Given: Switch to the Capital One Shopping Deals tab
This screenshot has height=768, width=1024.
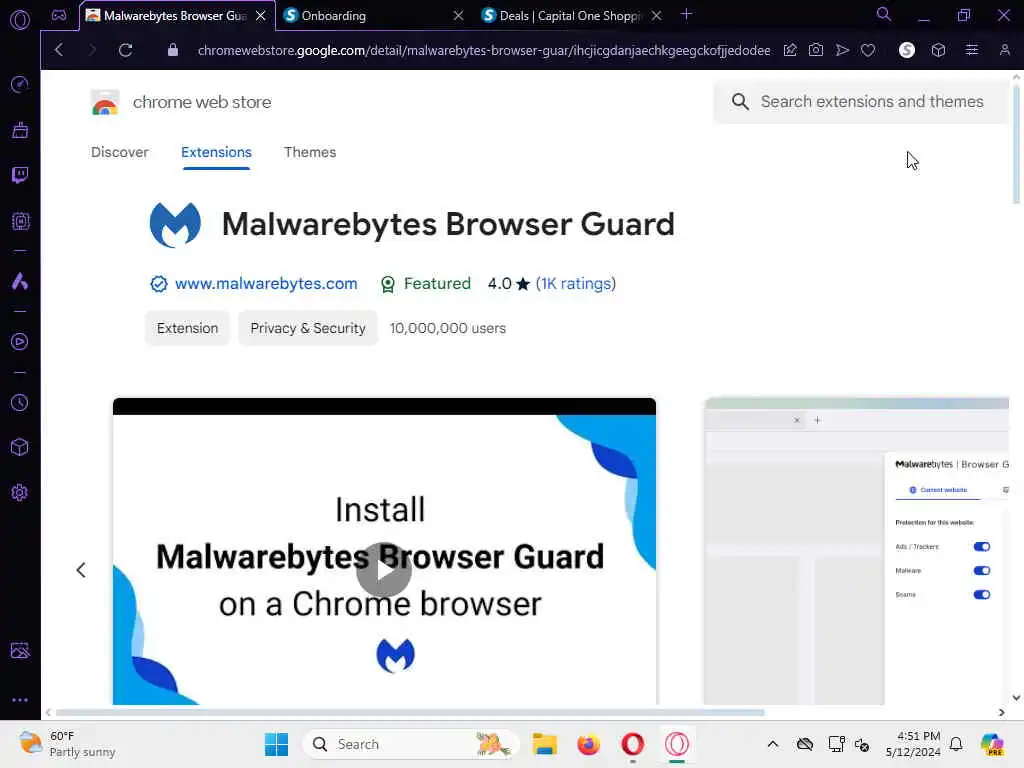Looking at the screenshot, I should [x=569, y=15].
